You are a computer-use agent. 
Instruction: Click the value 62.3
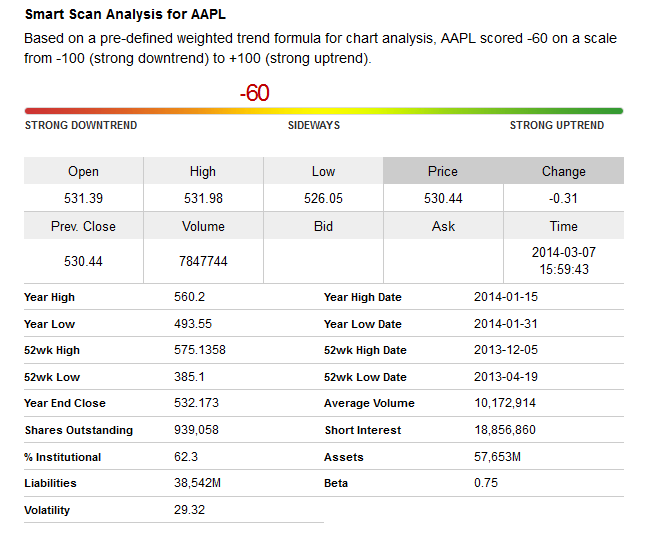(186, 457)
